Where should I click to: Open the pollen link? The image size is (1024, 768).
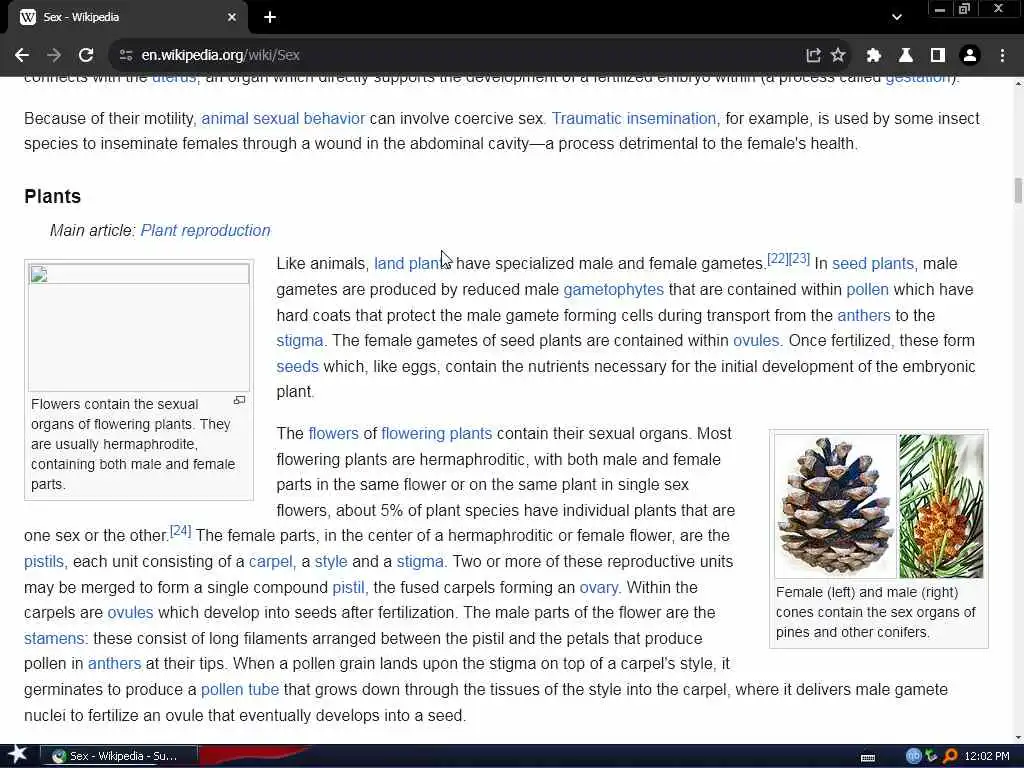tap(867, 289)
